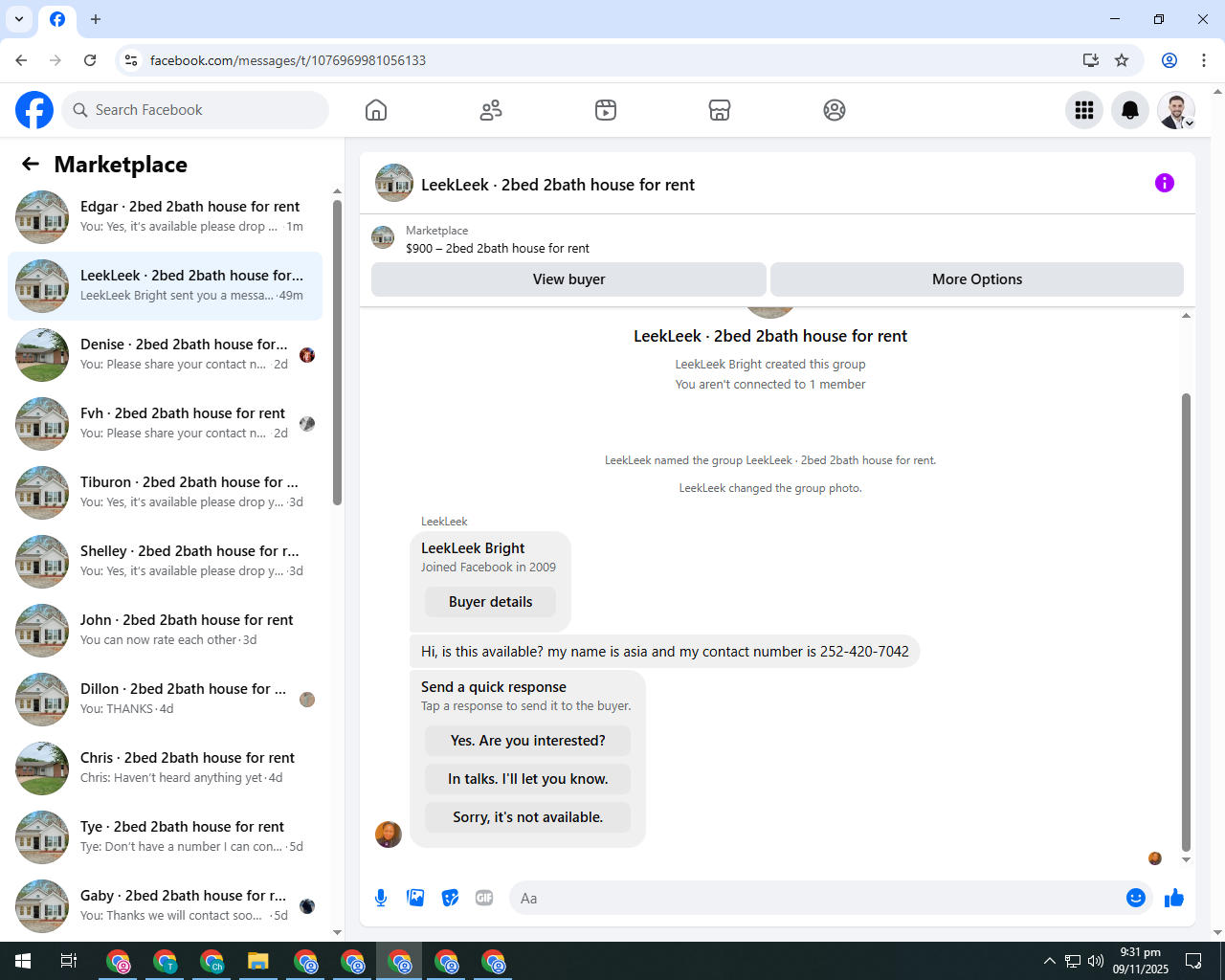Open File Explorer from taskbar
The image size is (1225, 980).
click(258, 961)
